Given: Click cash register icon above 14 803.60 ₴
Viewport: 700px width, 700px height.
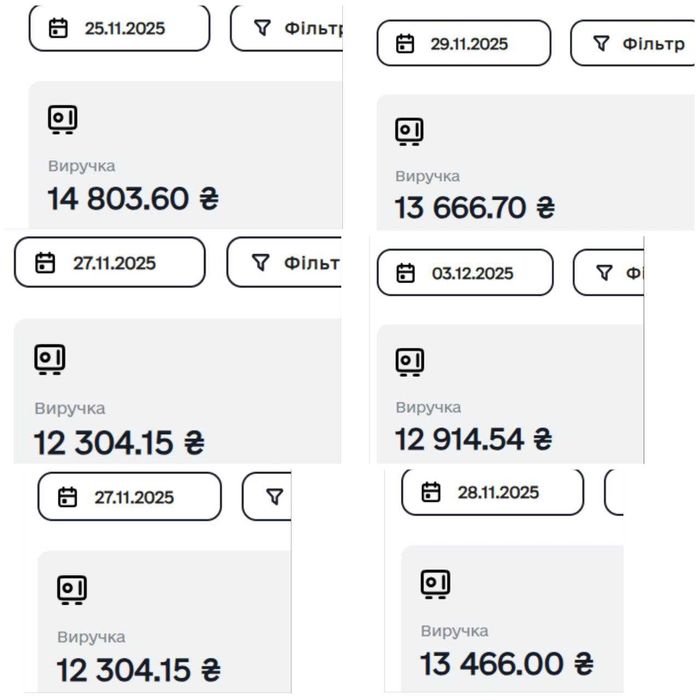Looking at the screenshot, I should pyautogui.click(x=62, y=120).
